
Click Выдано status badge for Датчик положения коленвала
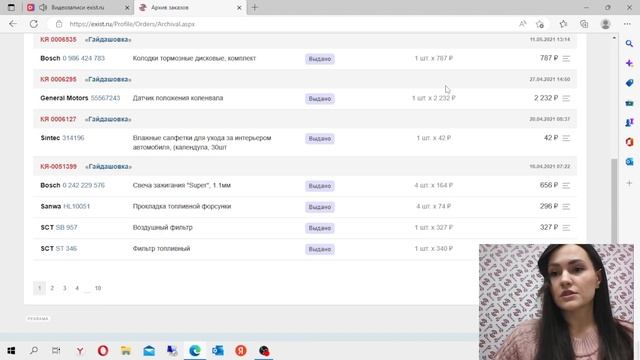(320, 99)
